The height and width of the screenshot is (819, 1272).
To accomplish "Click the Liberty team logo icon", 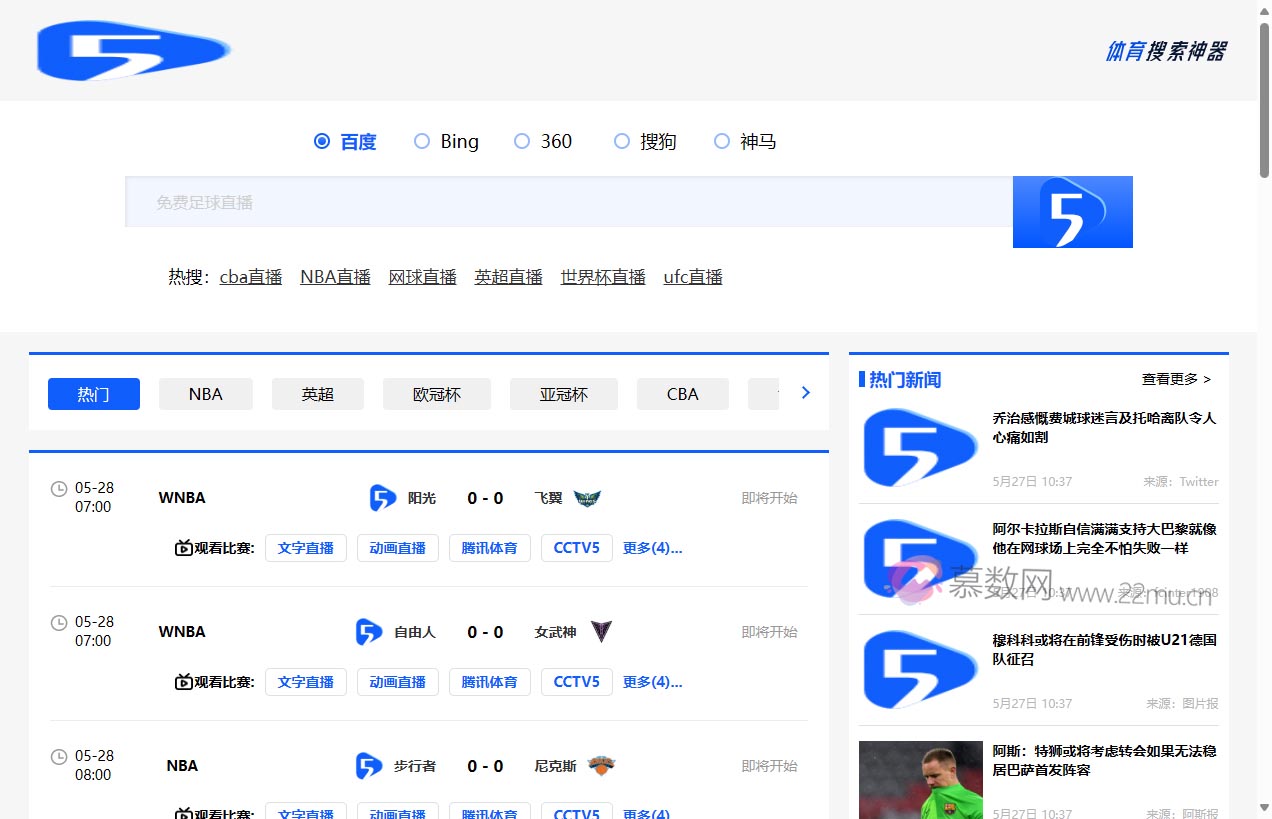I will pyautogui.click(x=369, y=632).
